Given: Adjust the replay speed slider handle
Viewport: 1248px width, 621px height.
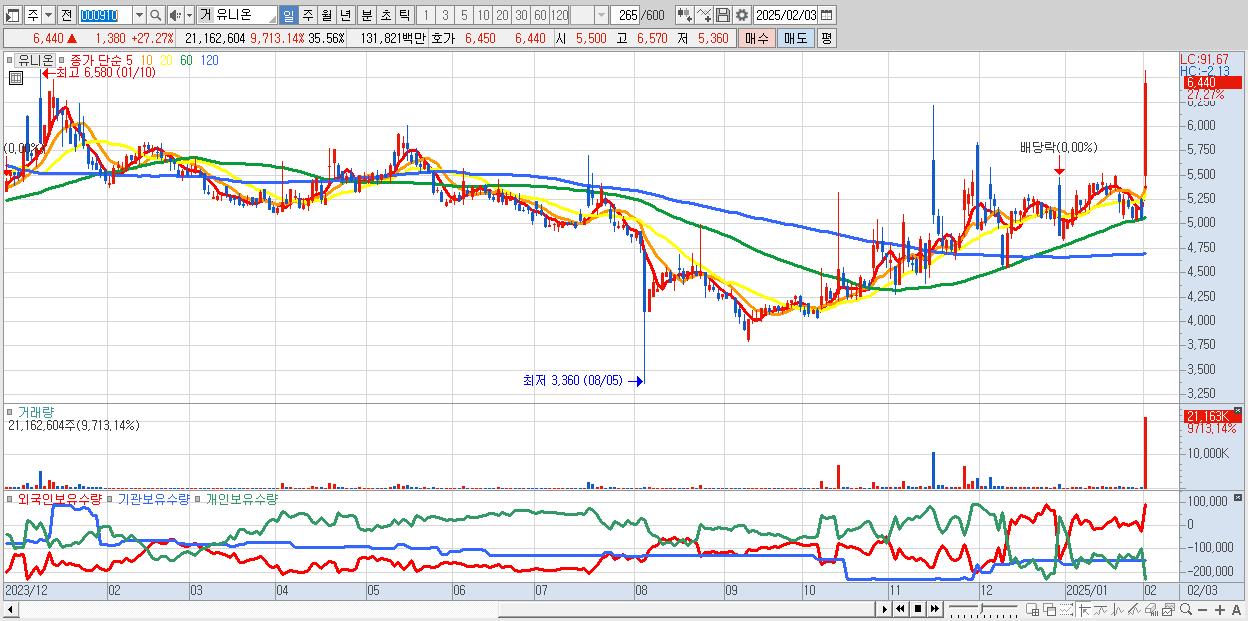Looking at the screenshot, I should point(981,609).
